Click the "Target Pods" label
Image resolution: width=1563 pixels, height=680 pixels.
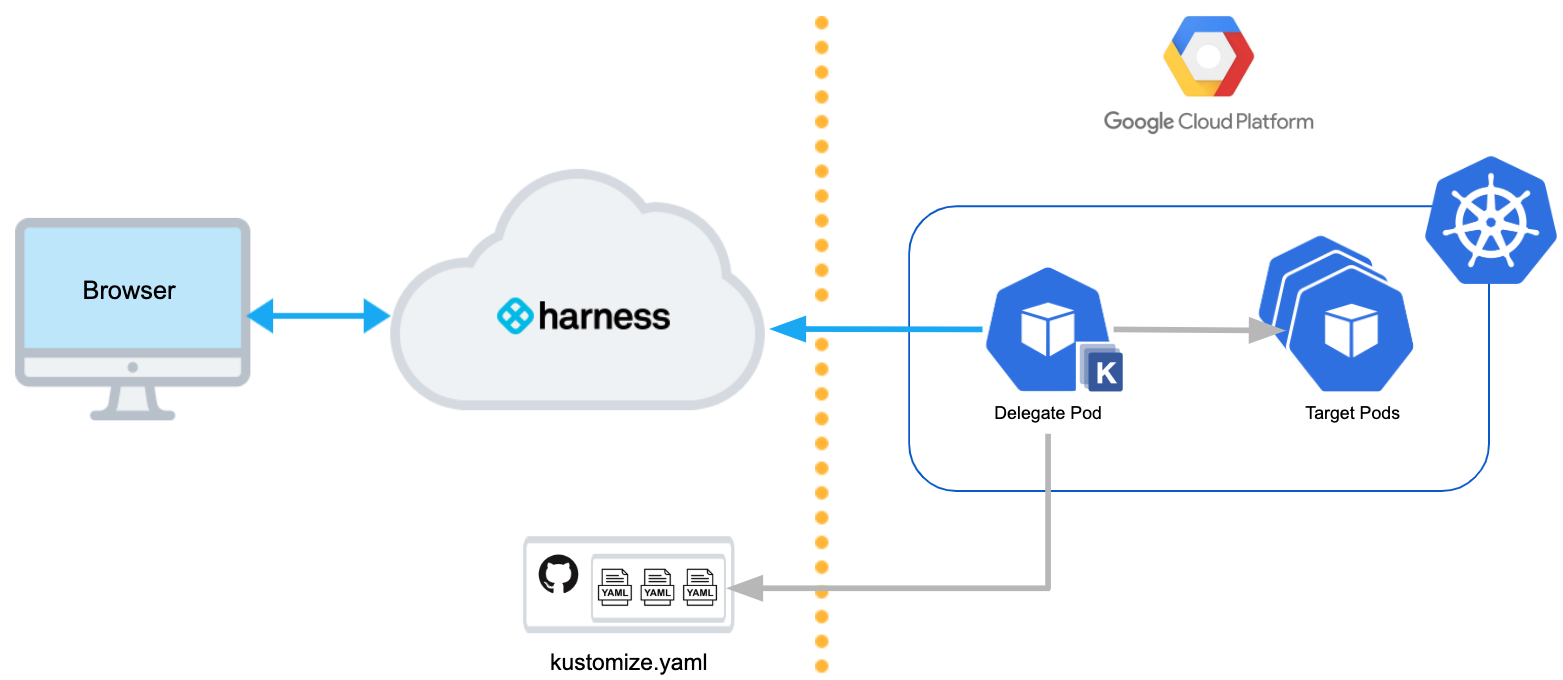(x=1352, y=412)
